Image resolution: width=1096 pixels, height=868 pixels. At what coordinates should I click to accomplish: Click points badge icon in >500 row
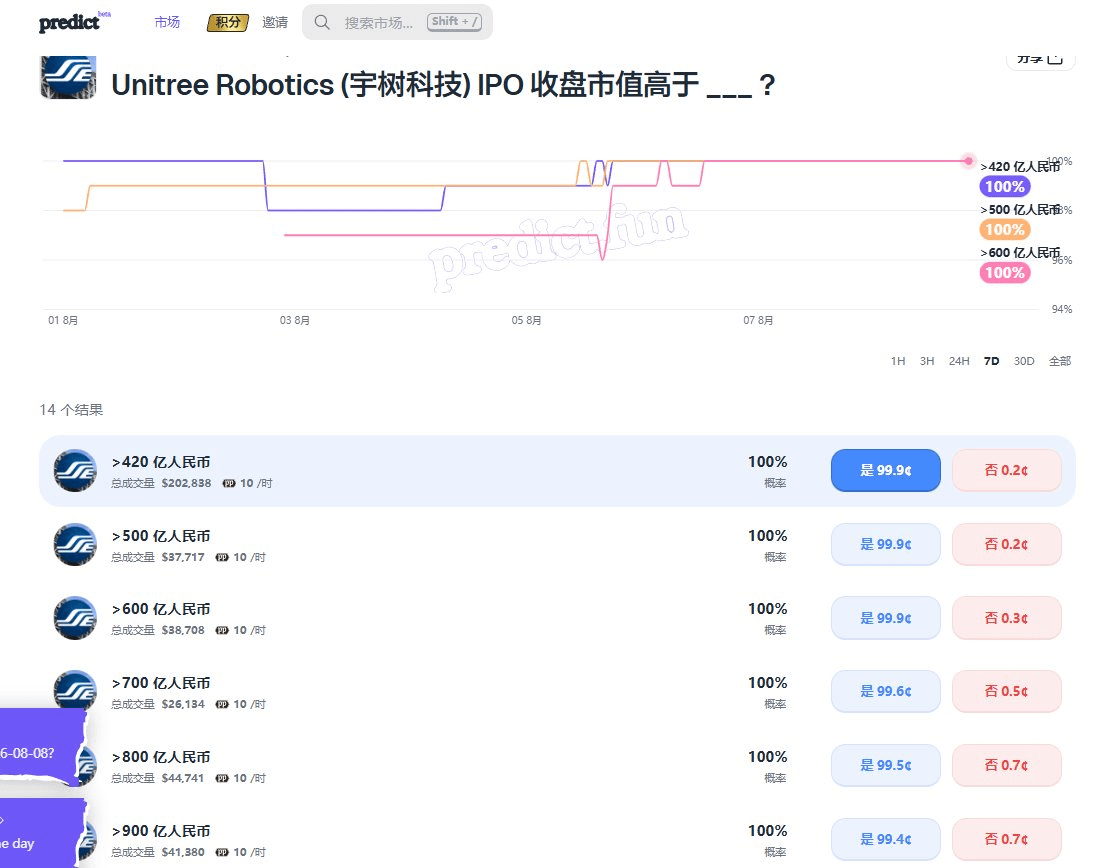pyautogui.click(x=222, y=558)
